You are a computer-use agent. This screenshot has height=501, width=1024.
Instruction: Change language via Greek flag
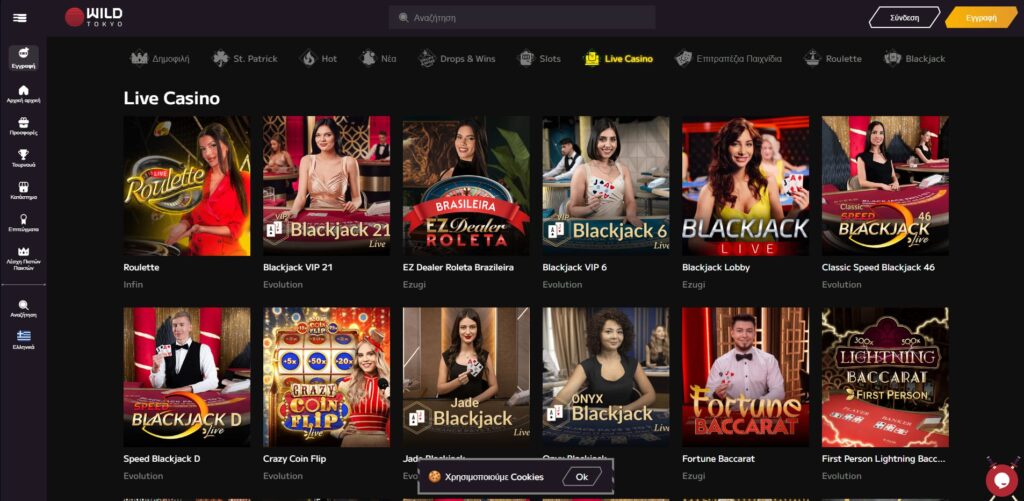coord(24,336)
